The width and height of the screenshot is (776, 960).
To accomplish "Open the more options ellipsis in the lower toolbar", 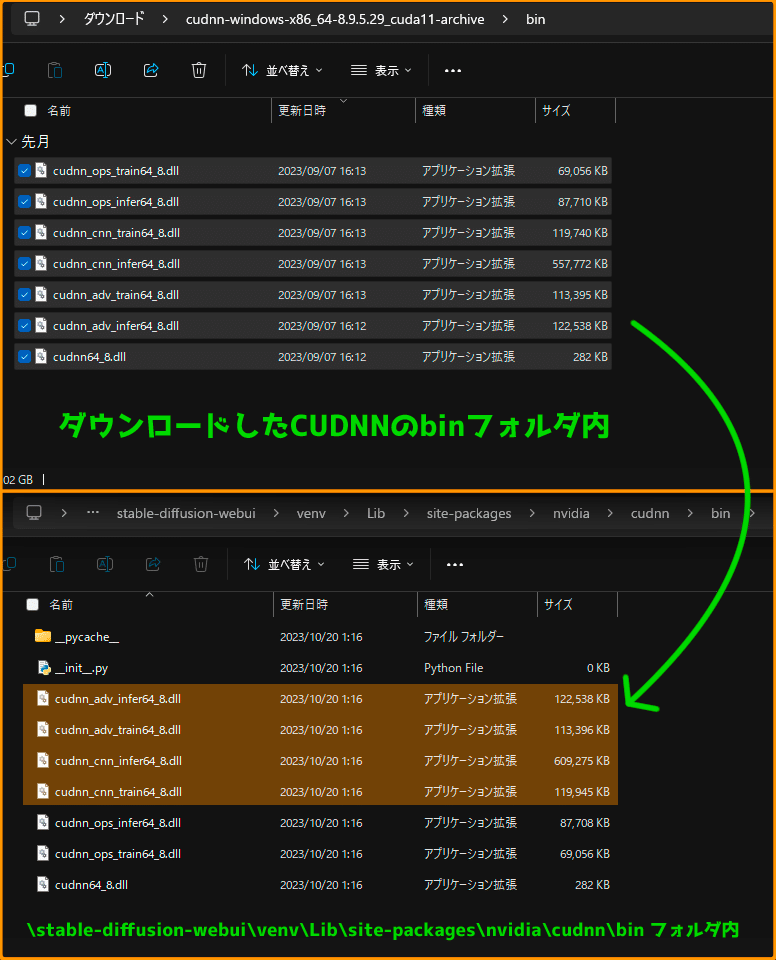I will (x=454, y=564).
